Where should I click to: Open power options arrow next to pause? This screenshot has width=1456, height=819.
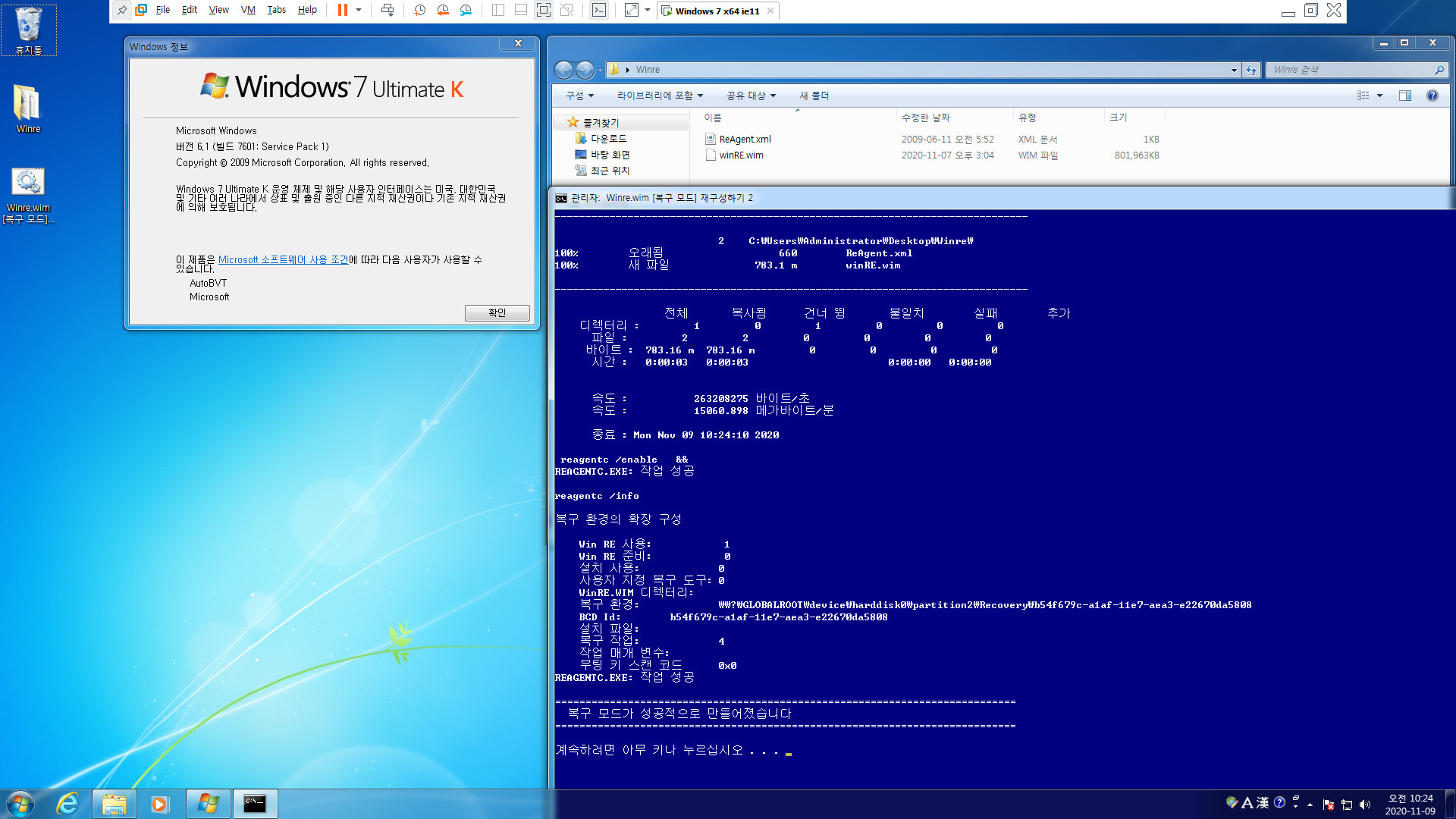359,11
